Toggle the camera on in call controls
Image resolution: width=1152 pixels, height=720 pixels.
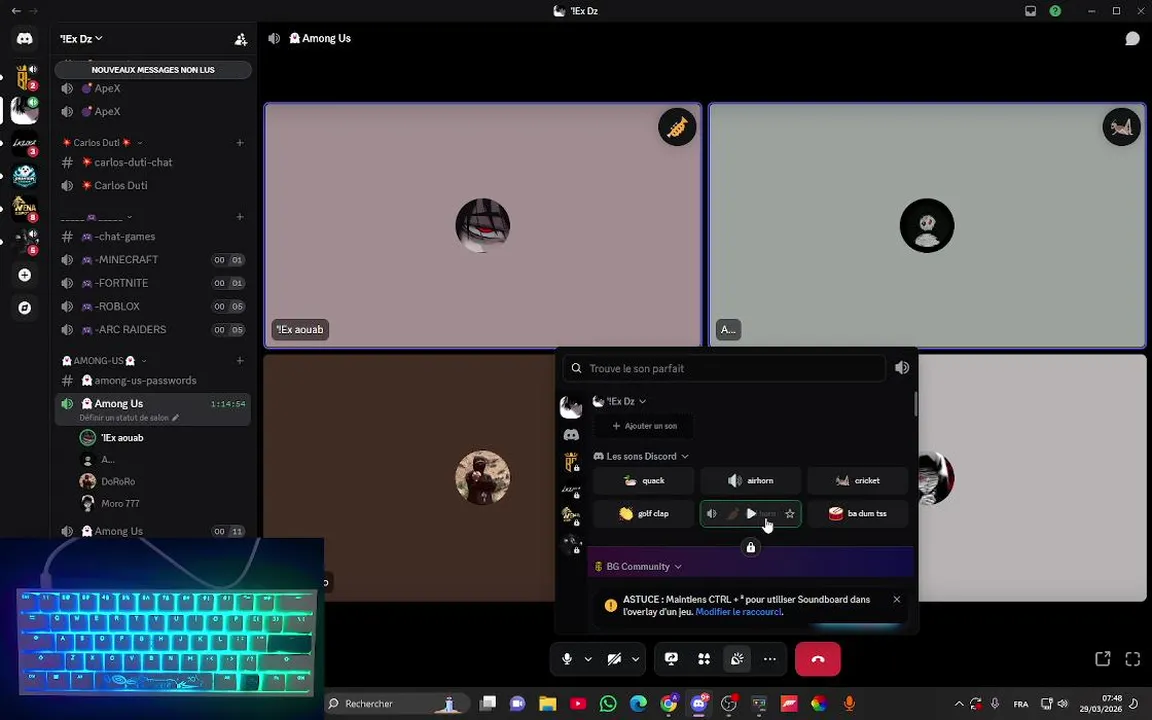pos(614,659)
